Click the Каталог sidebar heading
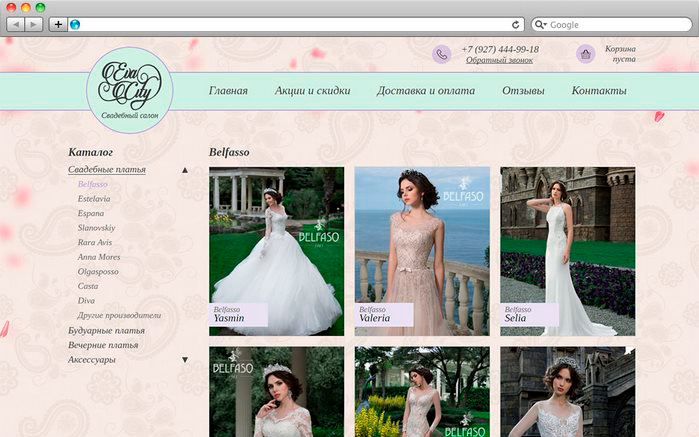The width and height of the screenshot is (699, 437). coord(90,152)
